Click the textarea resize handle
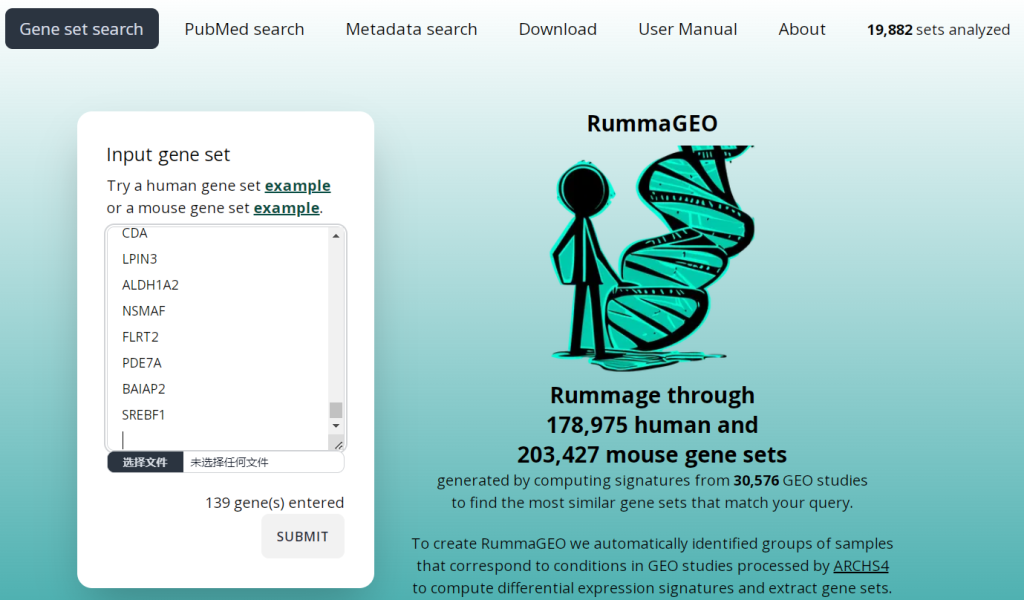1024x600 pixels. point(338,445)
